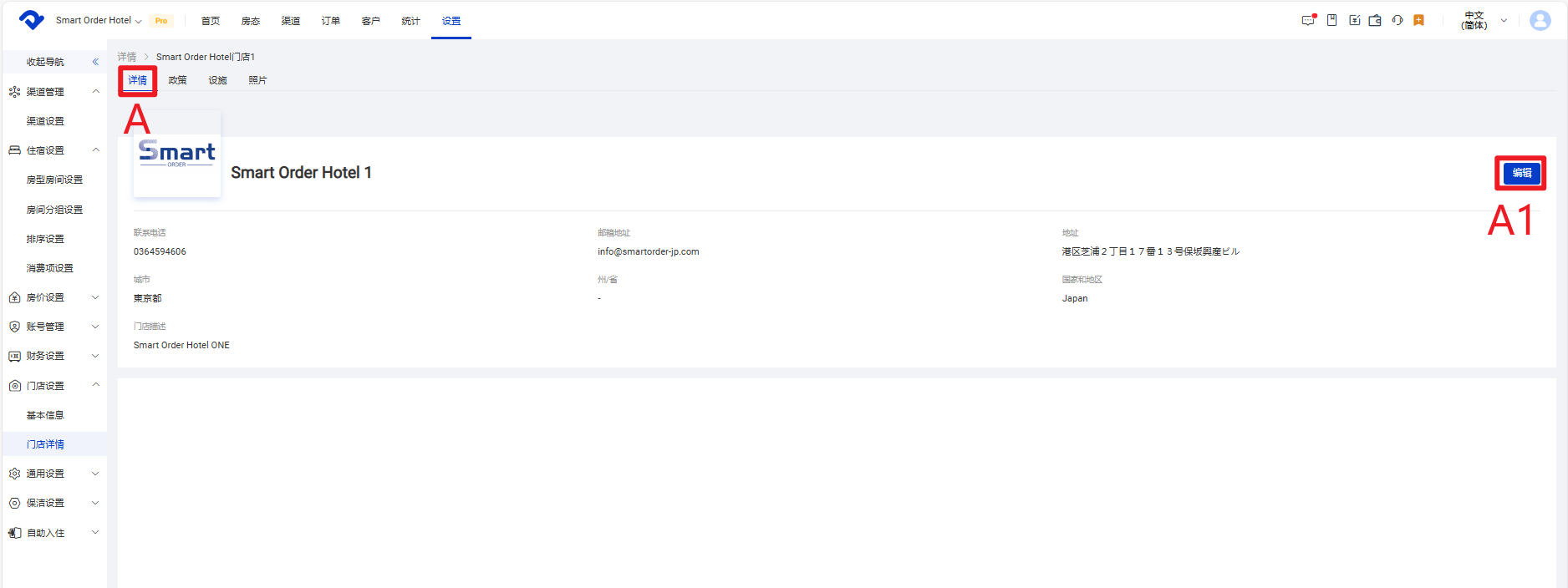Click the 账号管理 shield icon

click(x=14, y=327)
